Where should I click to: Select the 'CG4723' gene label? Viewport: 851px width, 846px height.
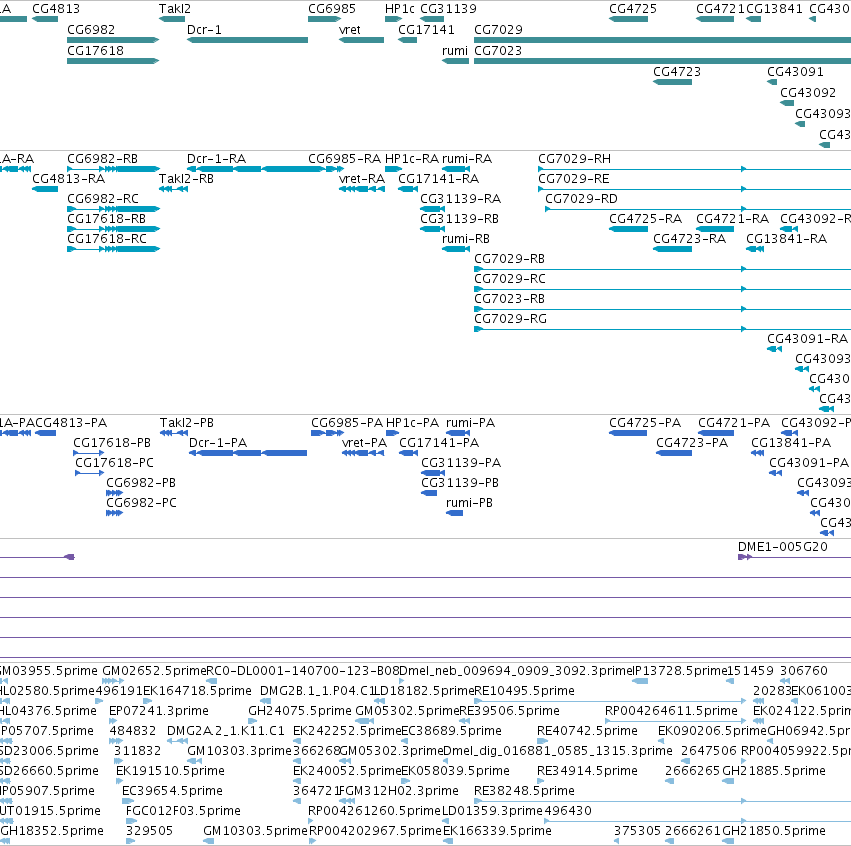tap(677, 72)
